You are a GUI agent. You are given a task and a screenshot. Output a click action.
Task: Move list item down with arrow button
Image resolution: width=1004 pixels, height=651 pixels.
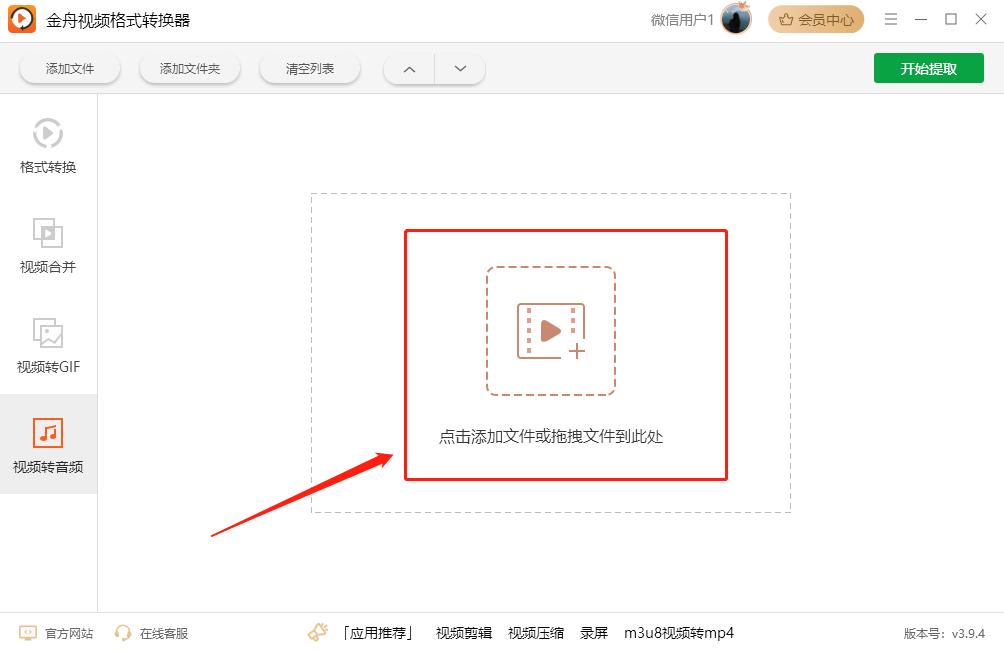coord(460,68)
